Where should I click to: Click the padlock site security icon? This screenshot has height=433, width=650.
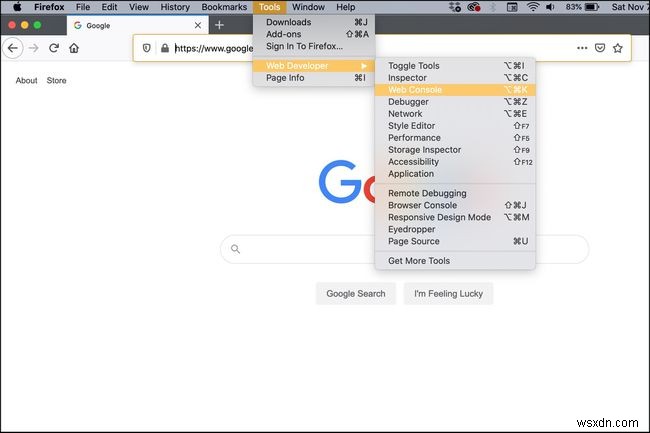pyautogui.click(x=165, y=48)
